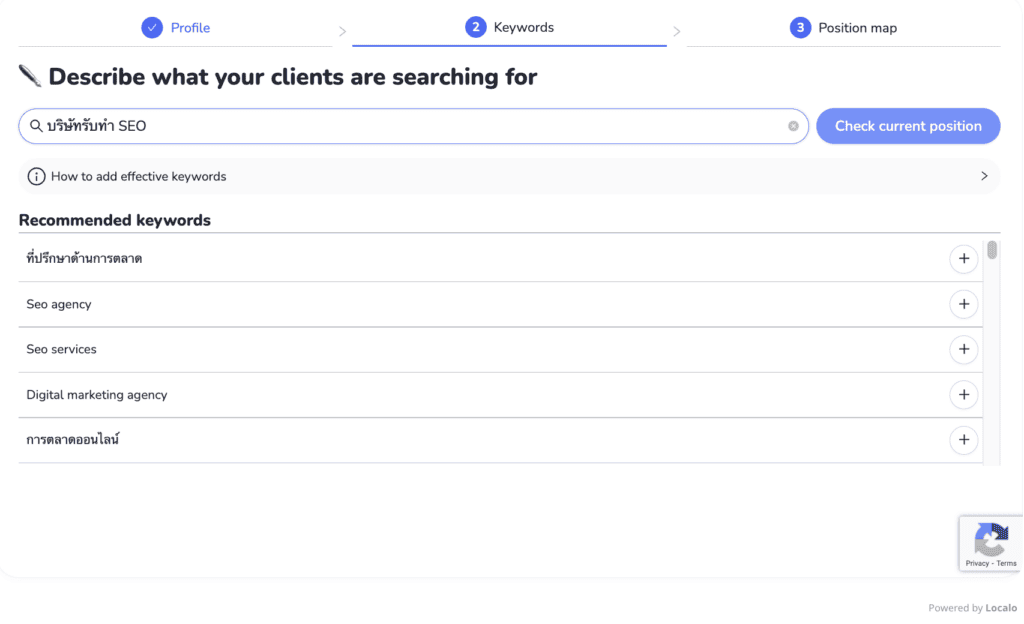Click the magnifier icon in search box
Image resolution: width=1024 pixels, height=624 pixels.
coord(36,126)
